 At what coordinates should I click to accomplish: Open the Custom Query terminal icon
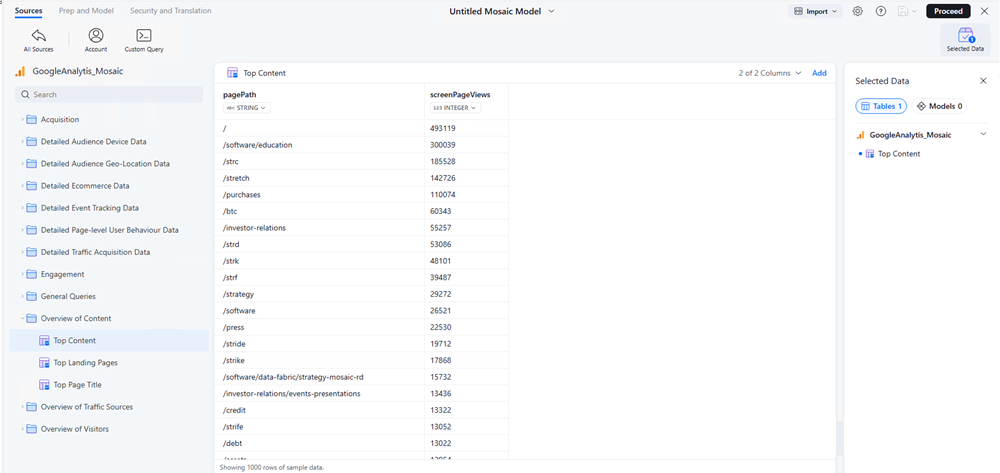(x=144, y=36)
